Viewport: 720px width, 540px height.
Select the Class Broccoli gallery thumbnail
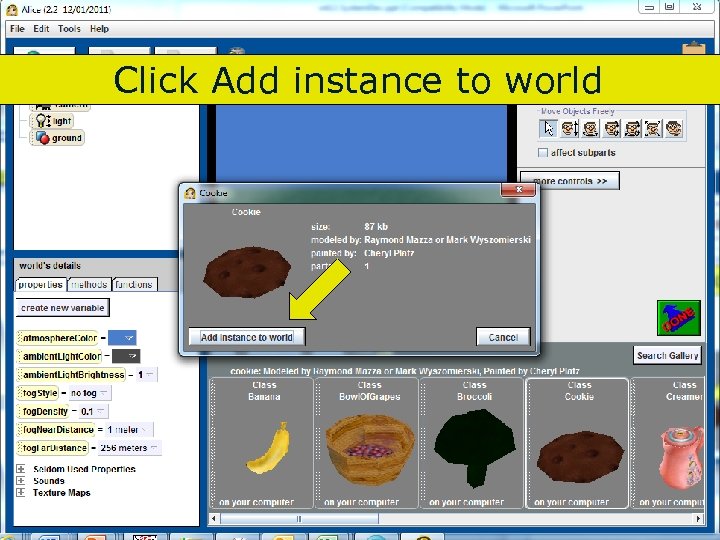click(472, 444)
